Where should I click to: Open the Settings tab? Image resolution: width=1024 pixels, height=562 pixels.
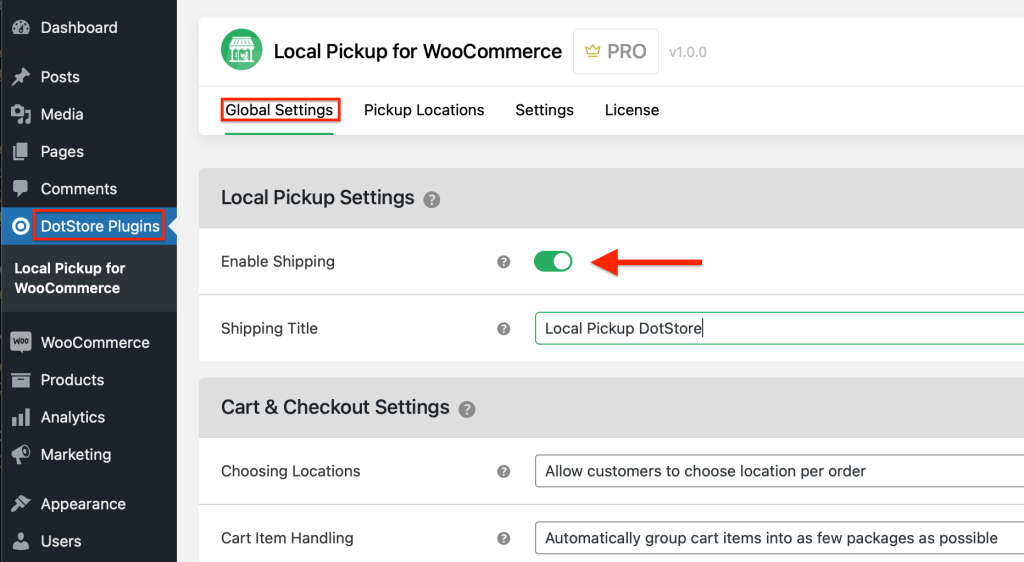[545, 110]
